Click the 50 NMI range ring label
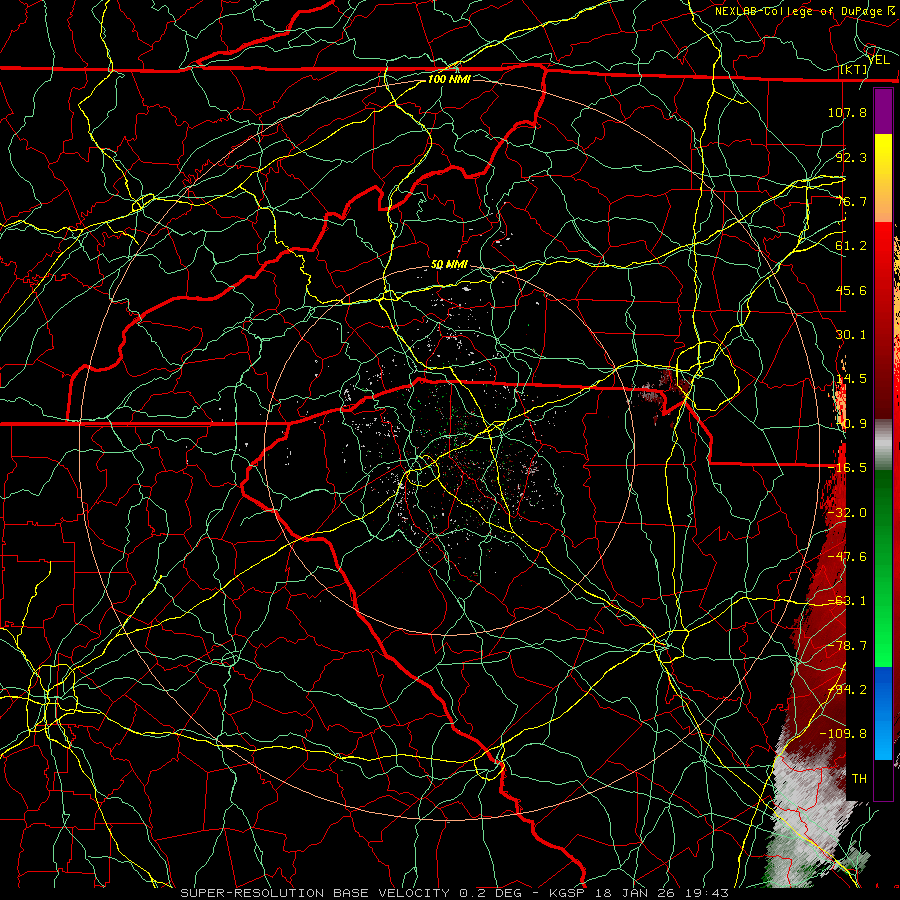 (449, 265)
